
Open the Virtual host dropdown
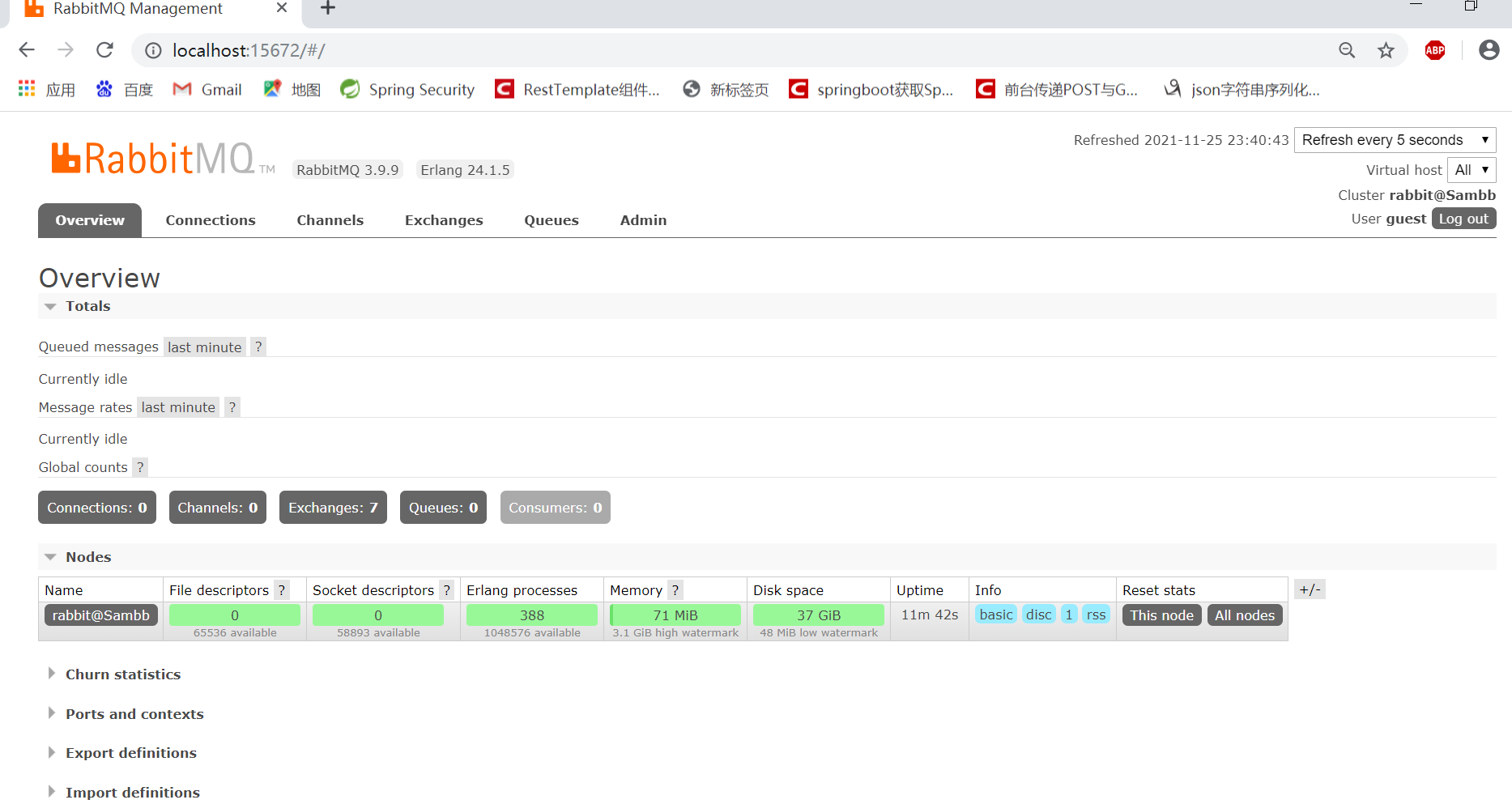(1471, 170)
